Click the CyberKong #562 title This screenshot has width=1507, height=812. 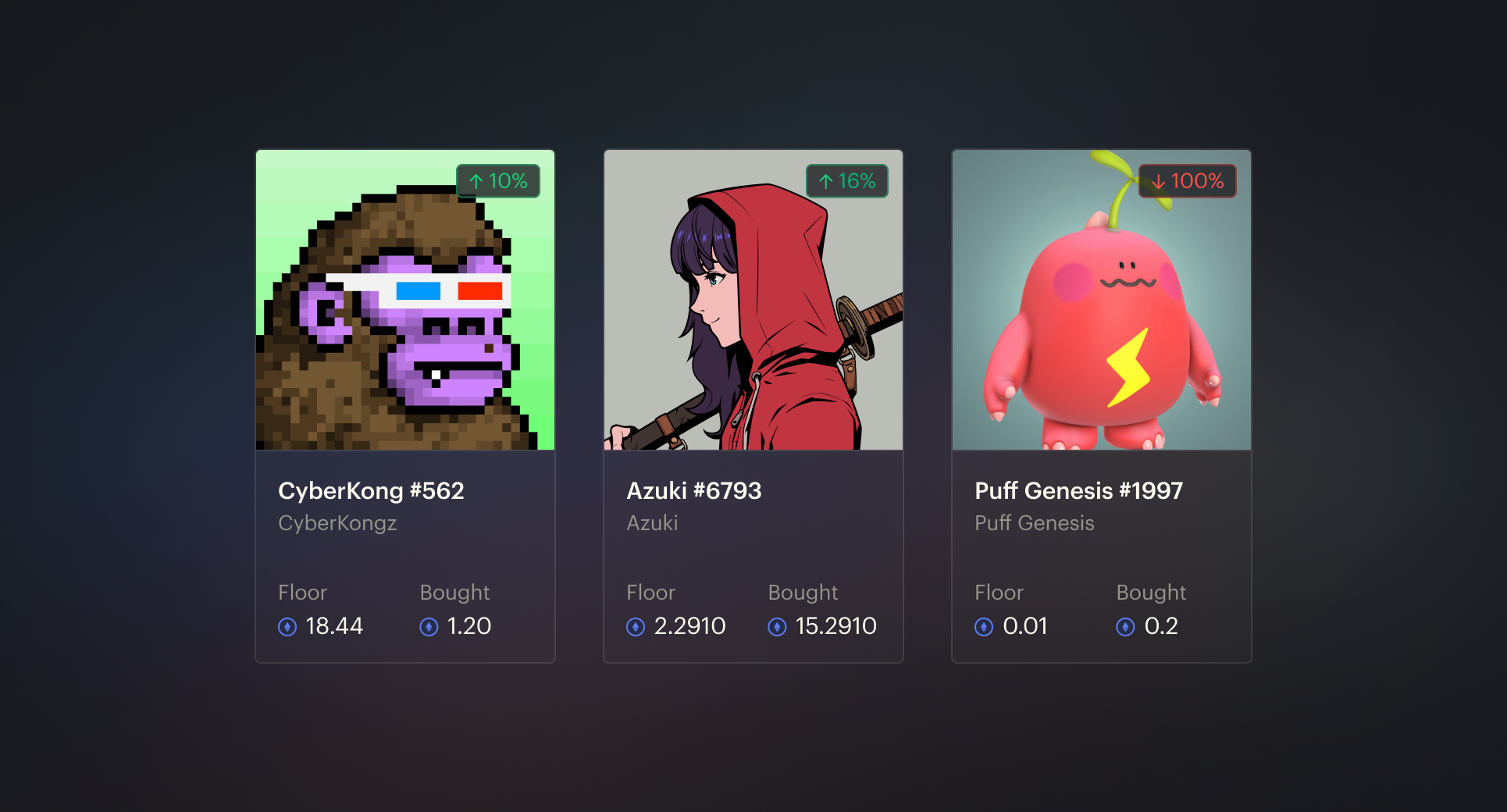click(x=371, y=491)
